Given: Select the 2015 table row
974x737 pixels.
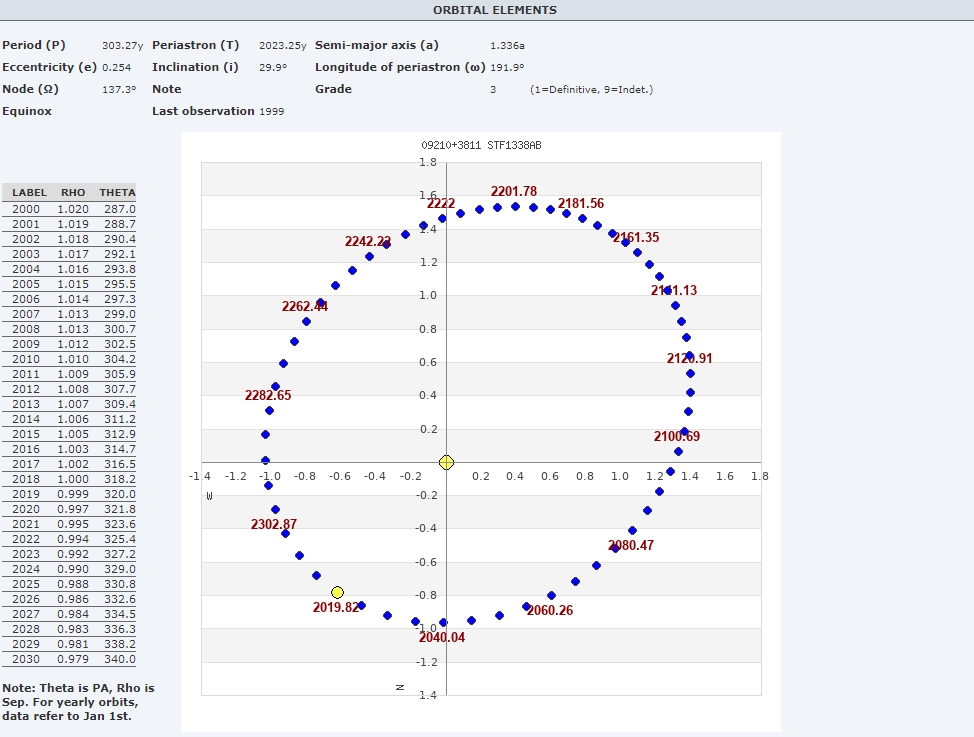Looking at the screenshot, I should 69,434.
